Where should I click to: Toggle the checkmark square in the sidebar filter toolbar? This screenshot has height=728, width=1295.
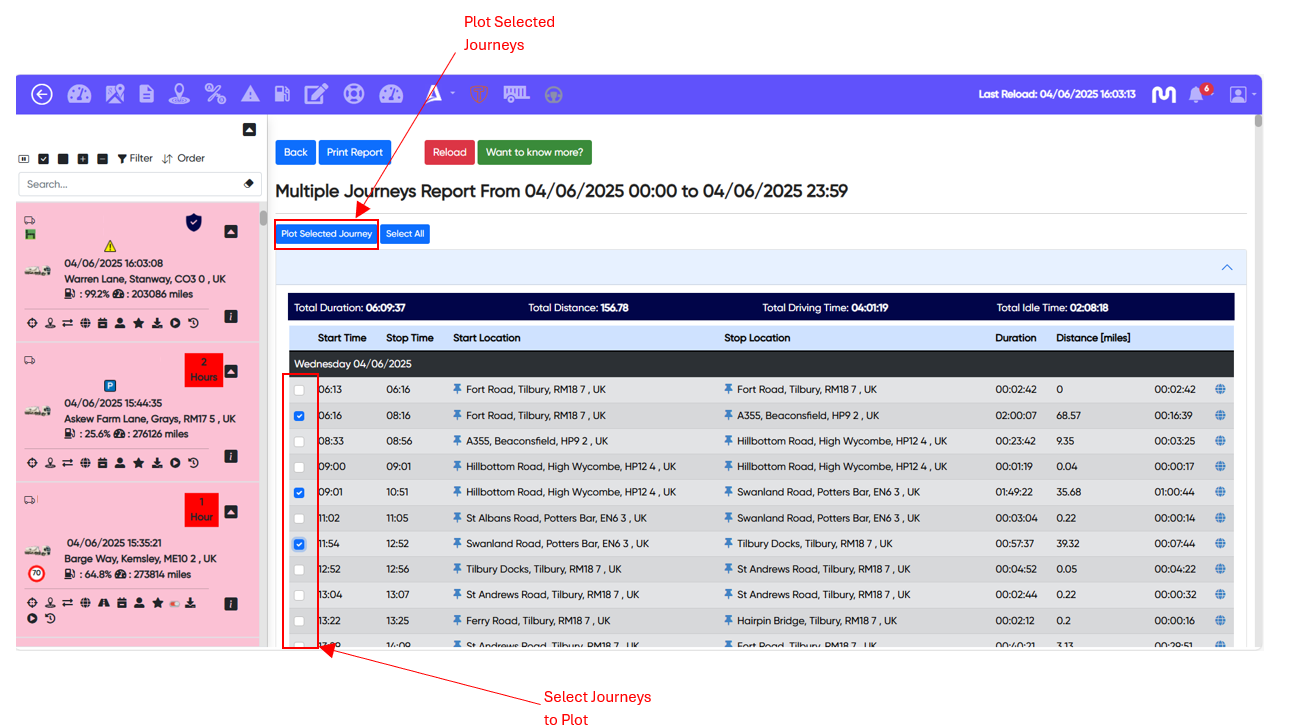coord(43,158)
